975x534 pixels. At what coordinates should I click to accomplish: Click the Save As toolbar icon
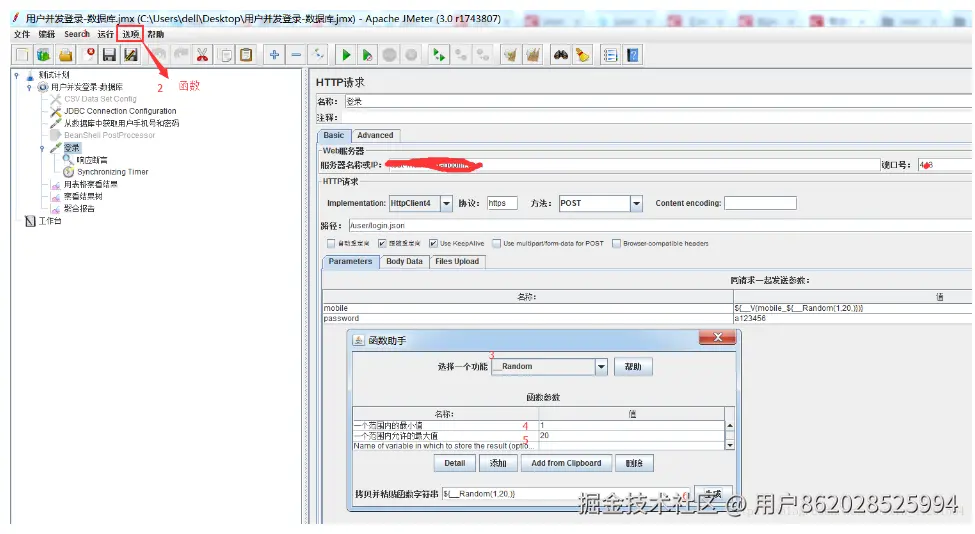point(131,55)
